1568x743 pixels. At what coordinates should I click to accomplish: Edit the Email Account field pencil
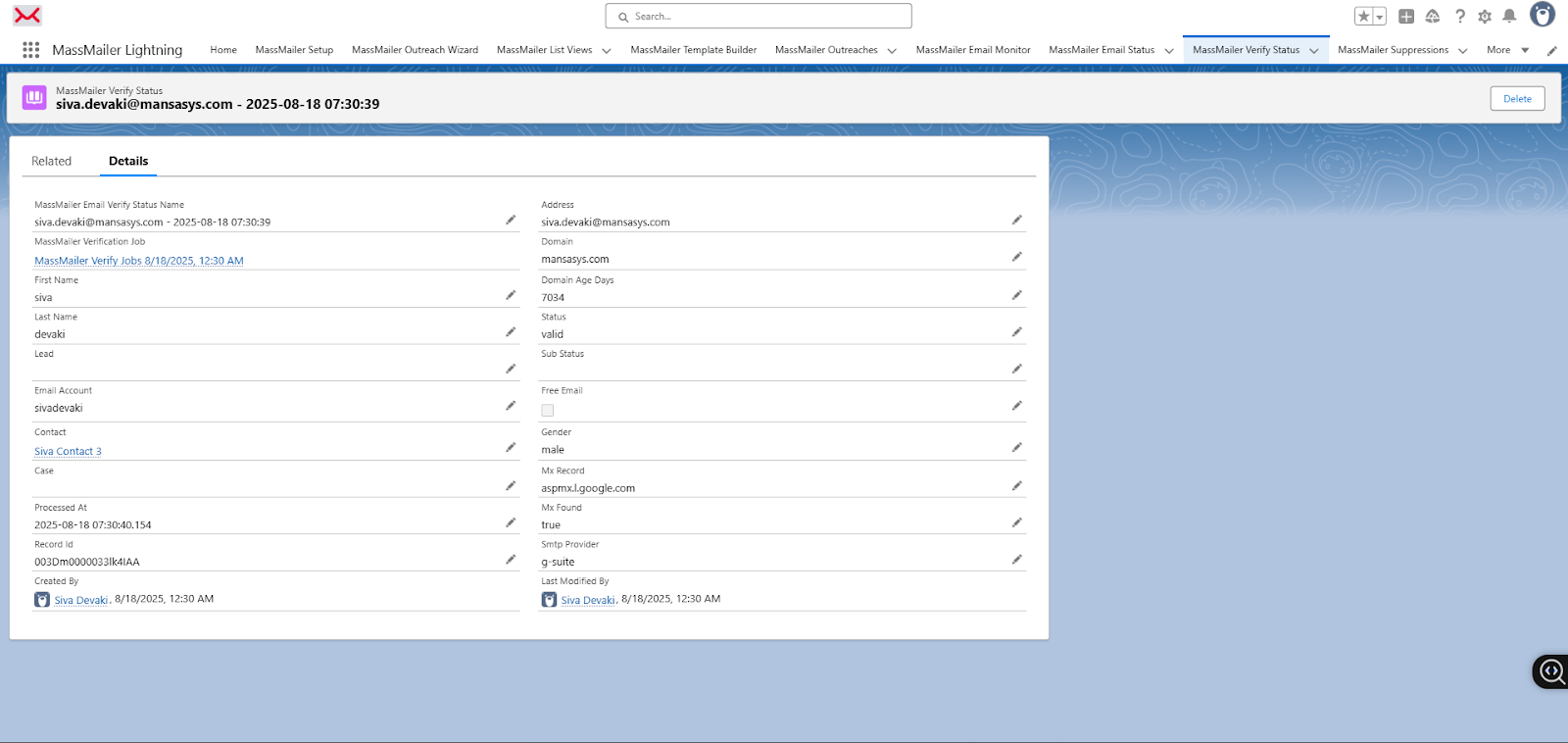(x=511, y=406)
